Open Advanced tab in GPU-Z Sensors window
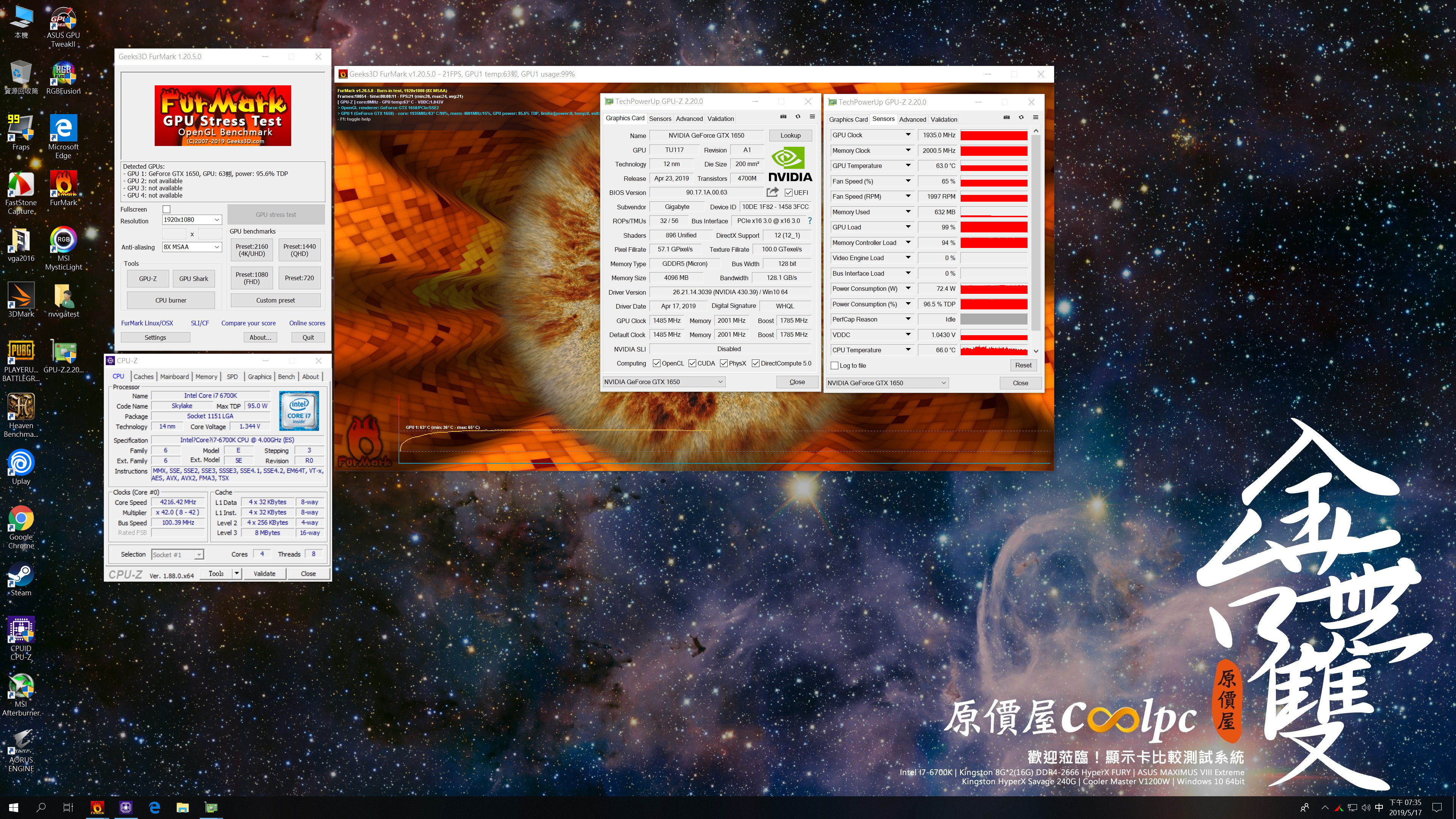This screenshot has width=1456, height=819. coord(912,119)
